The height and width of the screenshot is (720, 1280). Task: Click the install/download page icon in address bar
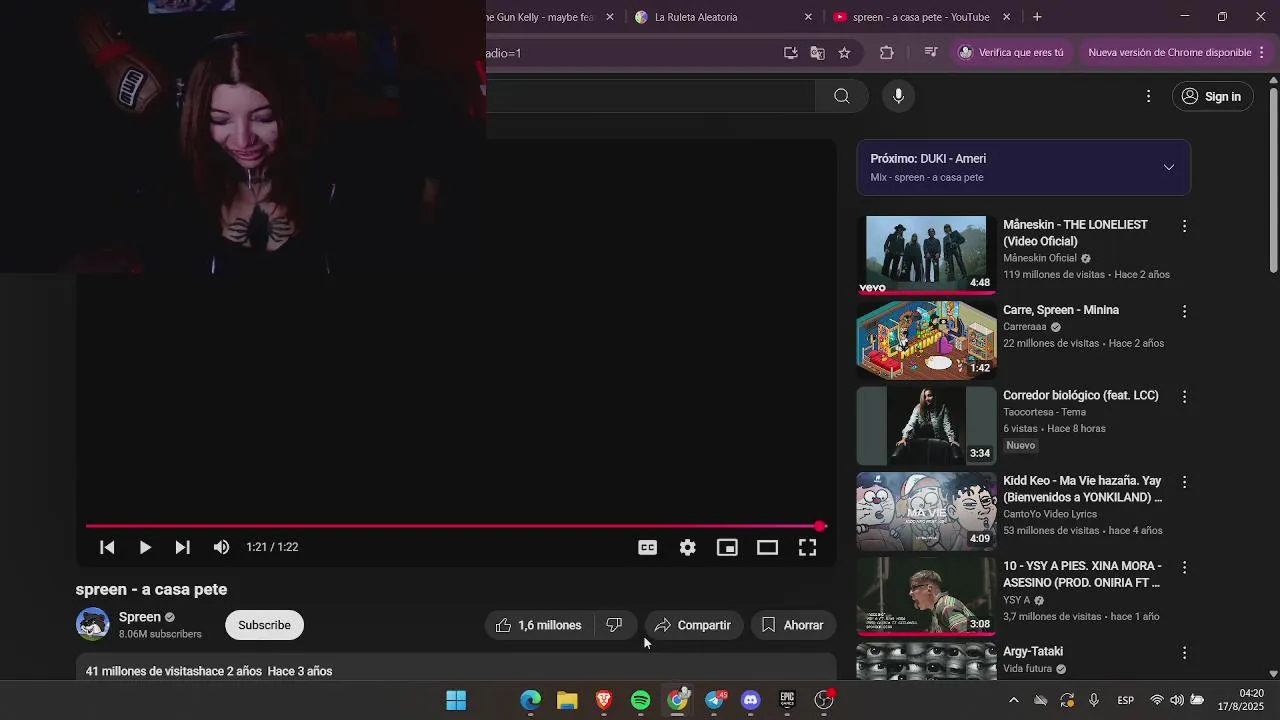coord(790,53)
